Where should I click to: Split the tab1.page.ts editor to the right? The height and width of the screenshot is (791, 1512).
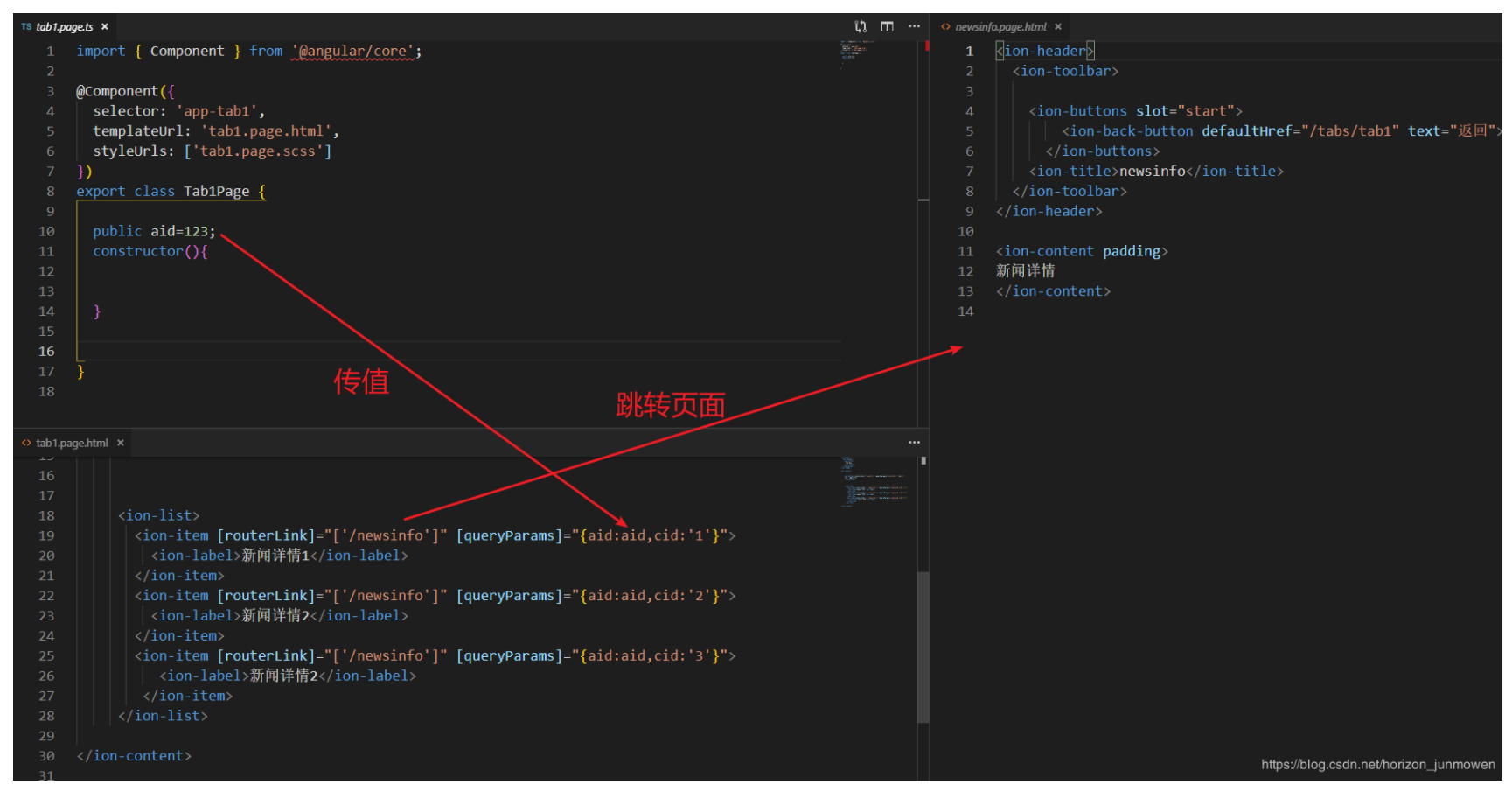click(x=887, y=26)
